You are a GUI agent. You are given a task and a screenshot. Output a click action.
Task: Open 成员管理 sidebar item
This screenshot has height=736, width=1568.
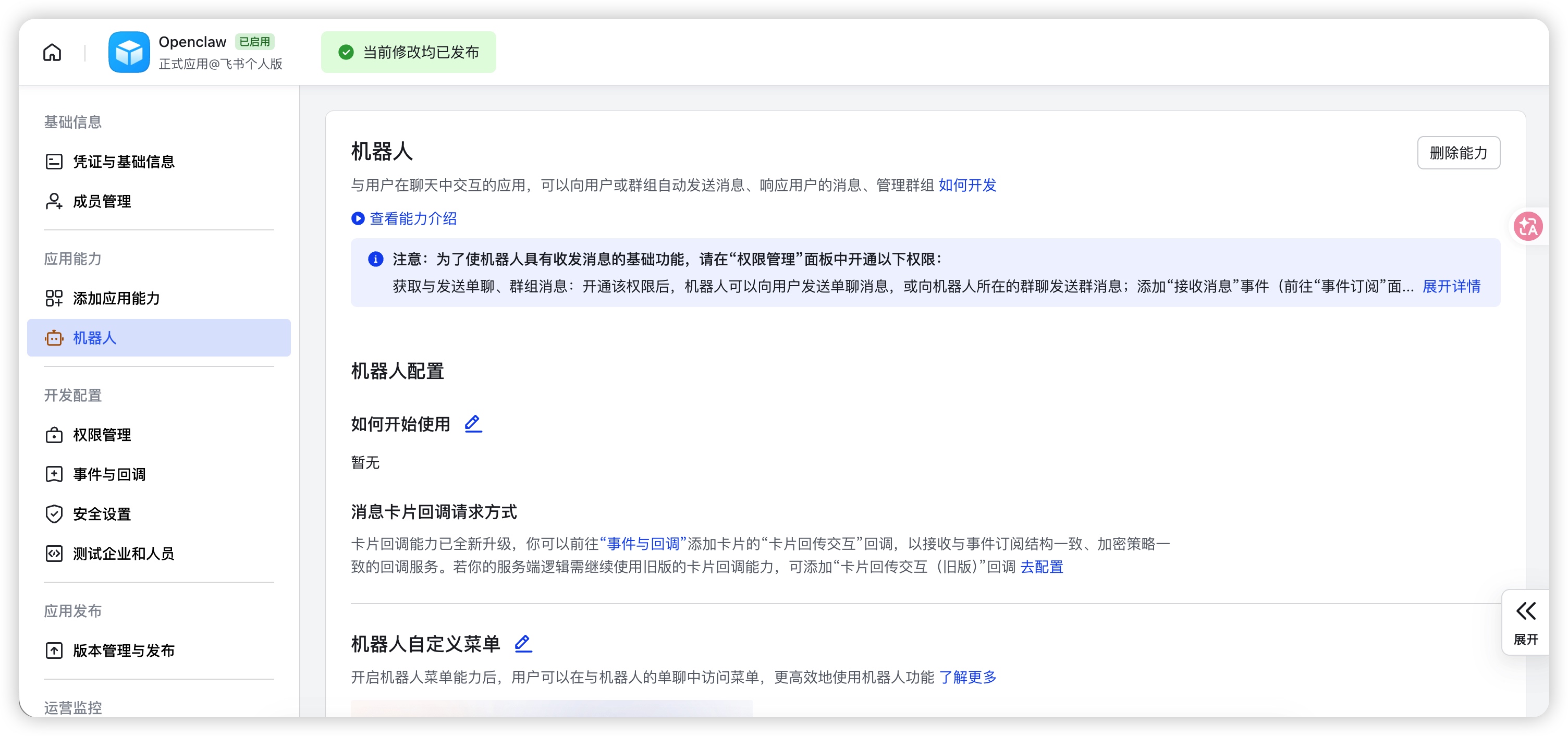(x=102, y=202)
